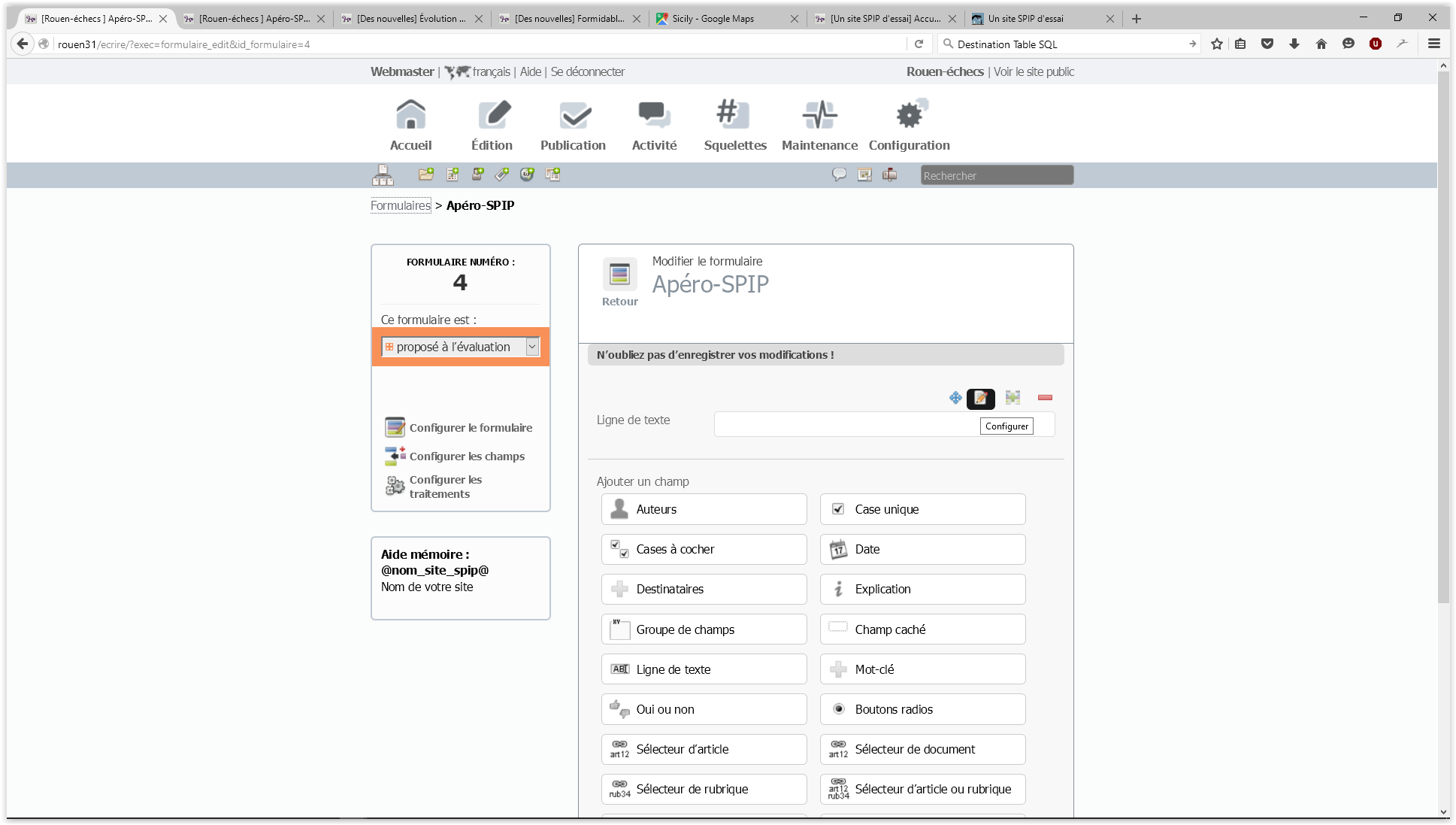Click the Formulaires breadcrumb link
Viewport: 1456px width, 825px height.
(401, 205)
